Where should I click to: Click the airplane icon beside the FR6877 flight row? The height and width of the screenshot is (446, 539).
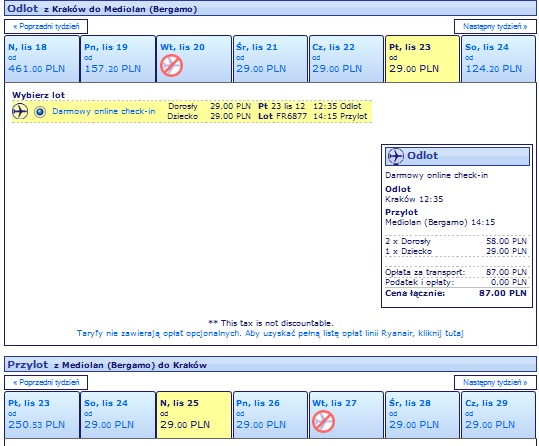click(20, 111)
